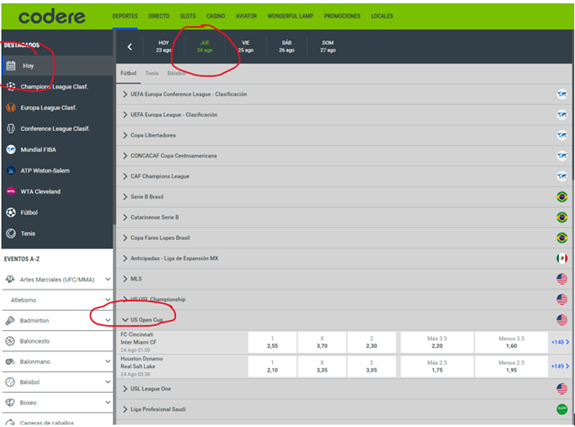Click the Baloncesto basketball icon

tap(10, 341)
